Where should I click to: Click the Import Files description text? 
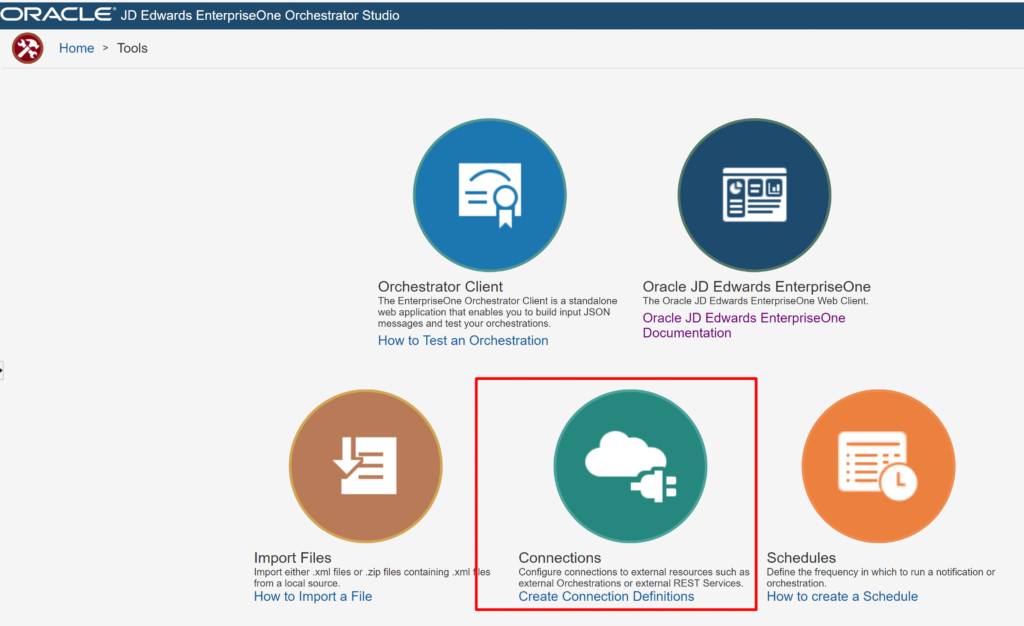[x=372, y=578]
